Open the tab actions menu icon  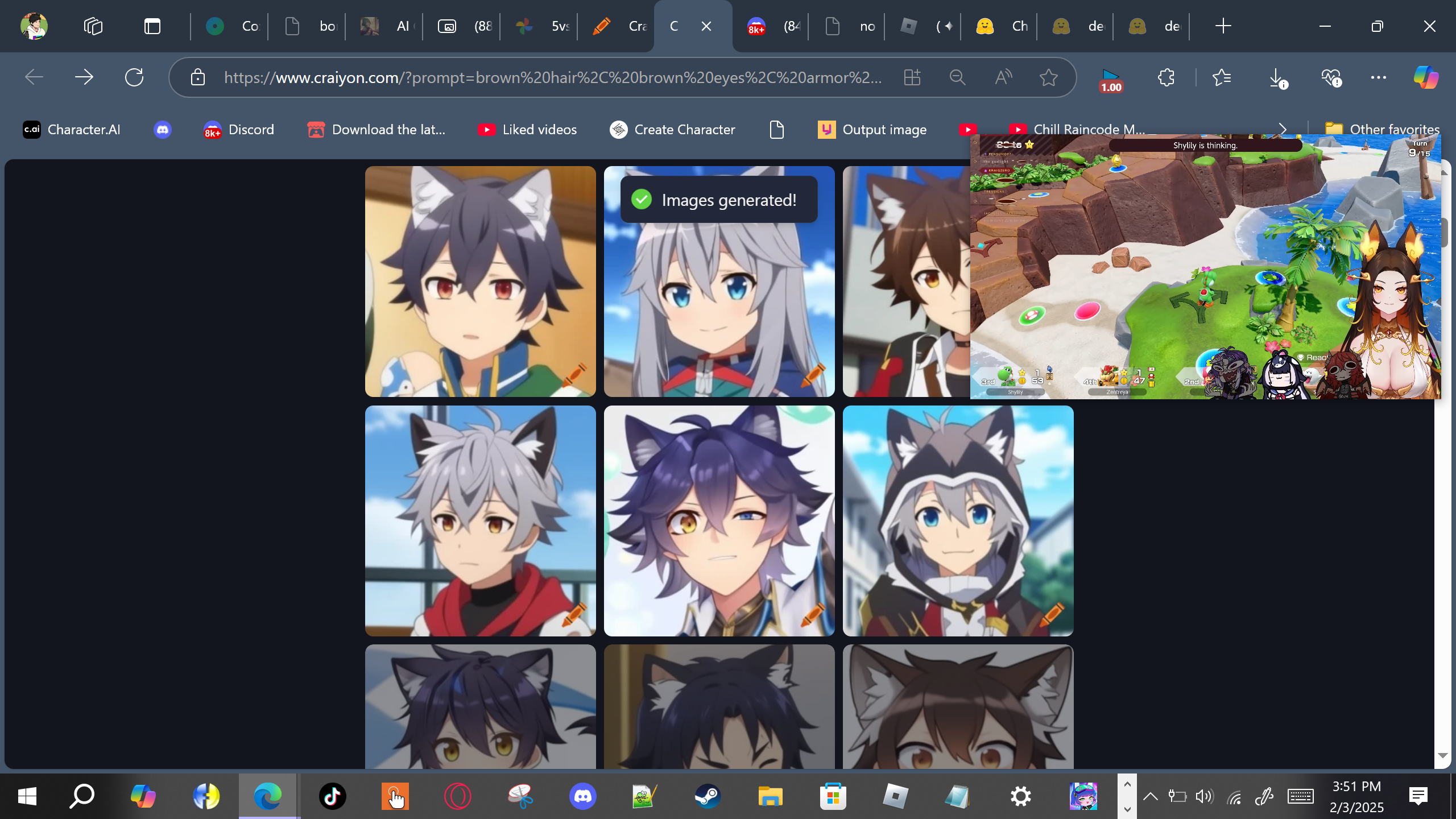pyautogui.click(x=152, y=26)
